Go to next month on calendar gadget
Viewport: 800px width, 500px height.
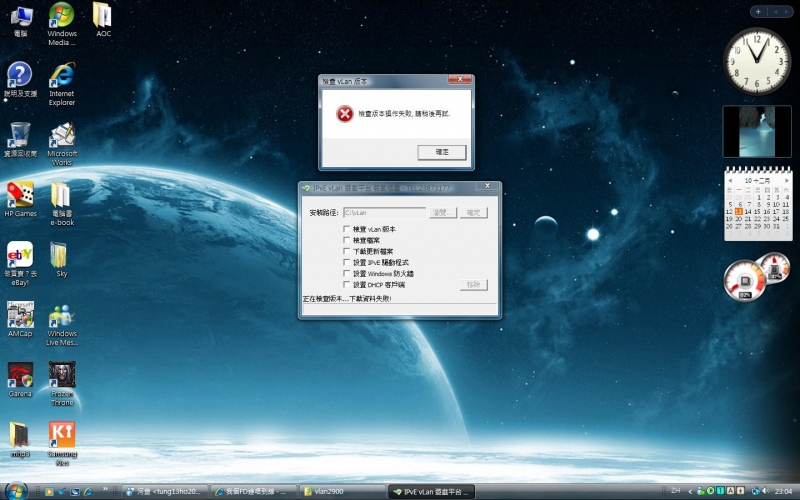787,181
